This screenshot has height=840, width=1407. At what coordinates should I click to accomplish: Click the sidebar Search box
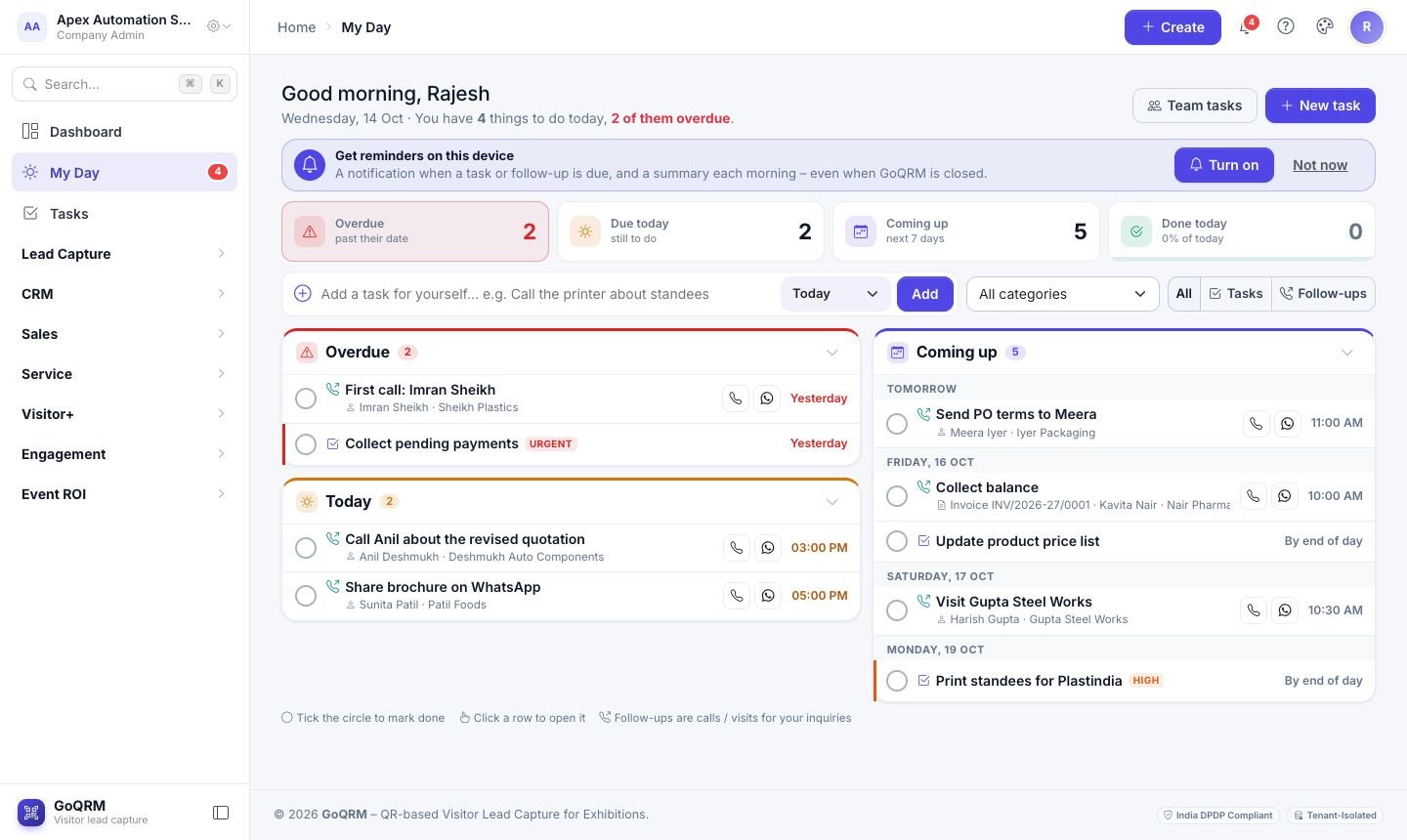click(x=124, y=84)
